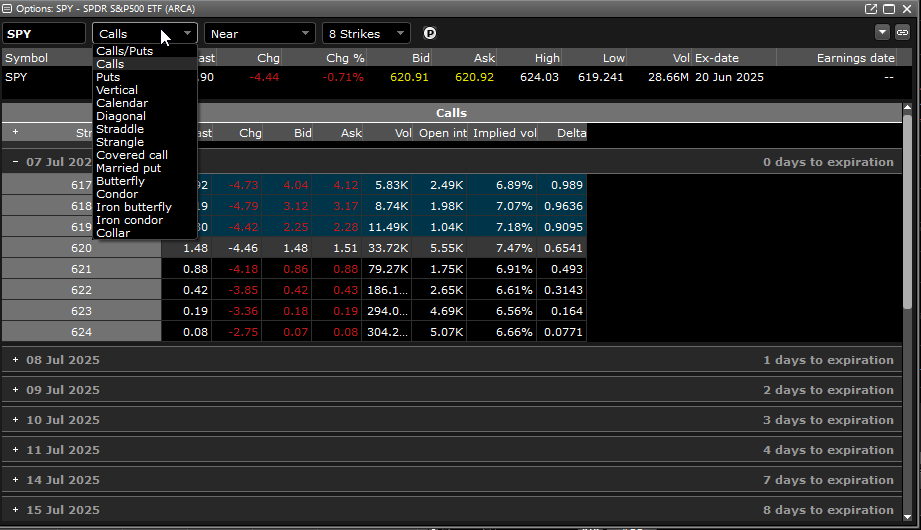The width and height of the screenshot is (921, 530).
Task: Click the P circle icon next to 8 Strikes
Action: (x=430, y=33)
